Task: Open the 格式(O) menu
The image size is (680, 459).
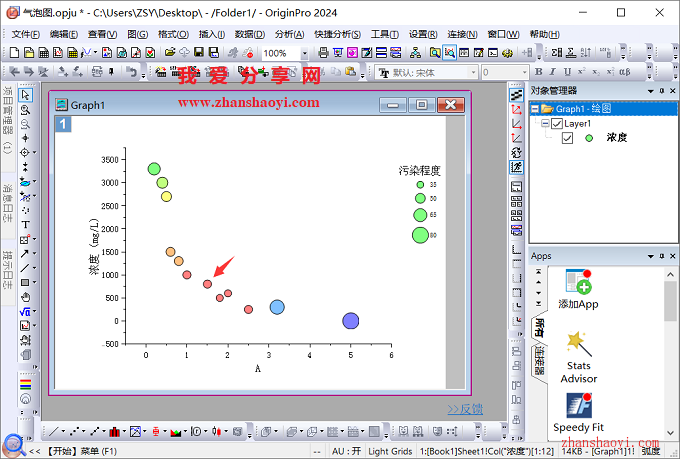Action: (173, 34)
